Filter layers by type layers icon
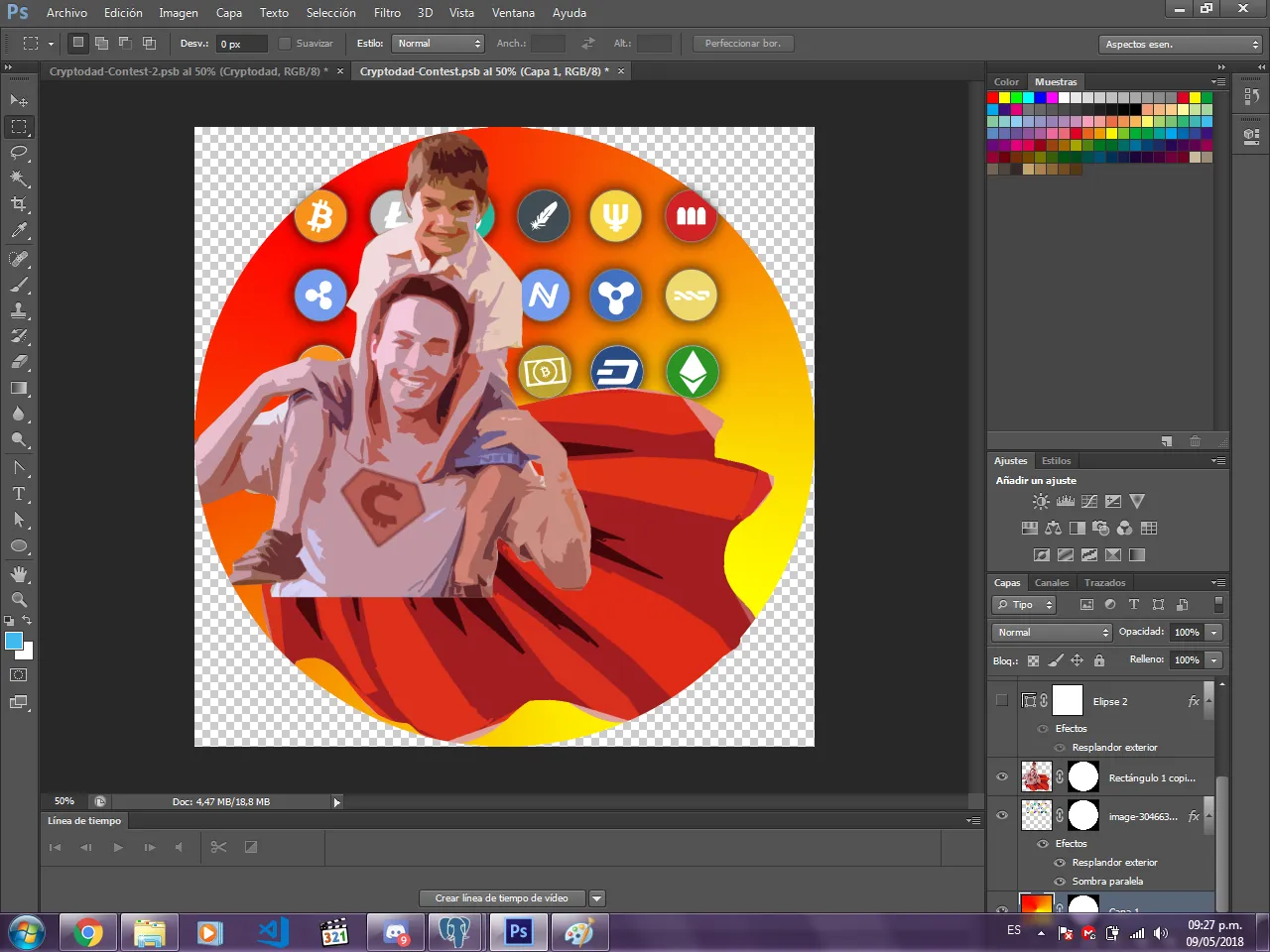 (x=1134, y=605)
